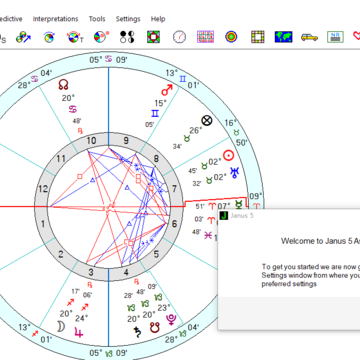The width and height of the screenshot is (360, 360).
Task: Click the chart wheel icon with blue arc
Action: point(49,37)
